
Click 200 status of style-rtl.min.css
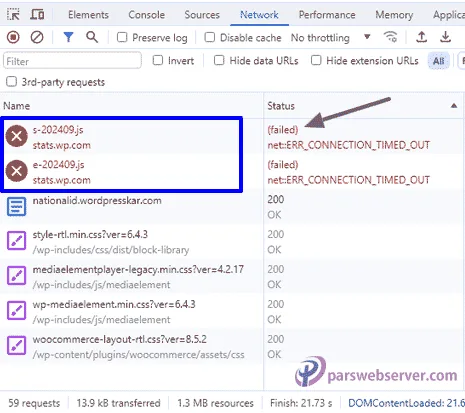(276, 234)
